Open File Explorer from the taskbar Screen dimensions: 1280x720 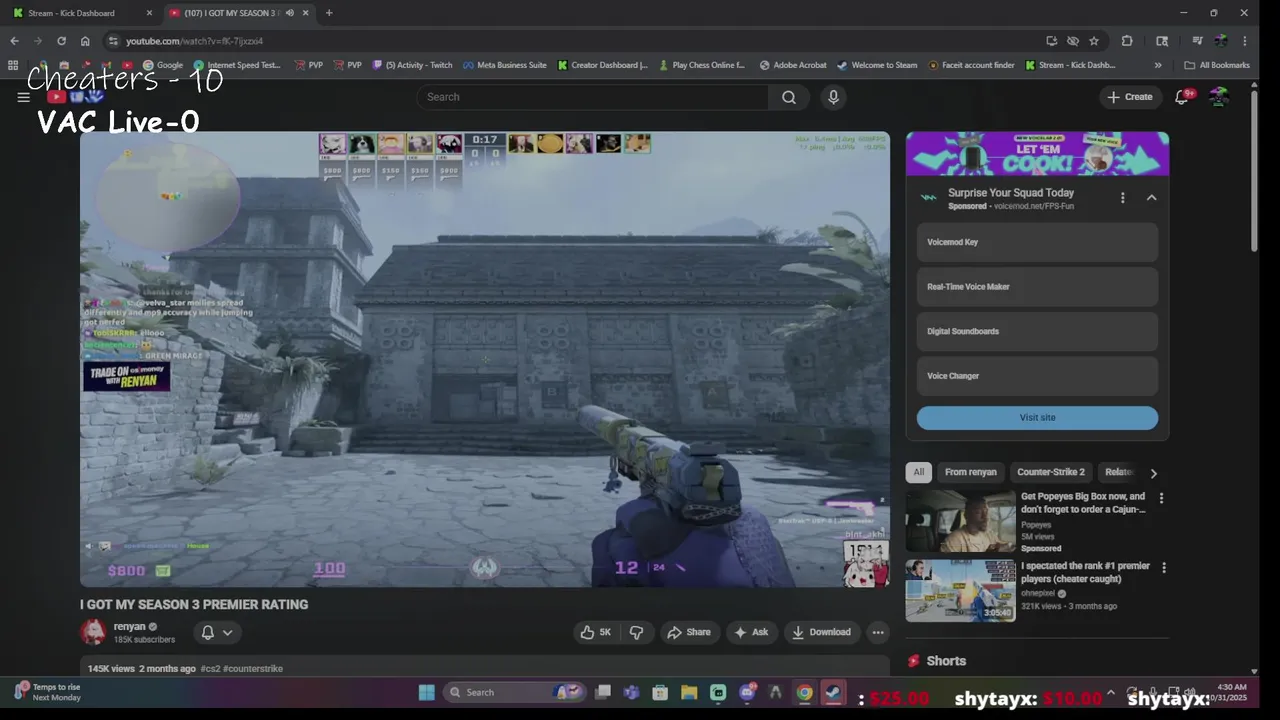pos(689,692)
